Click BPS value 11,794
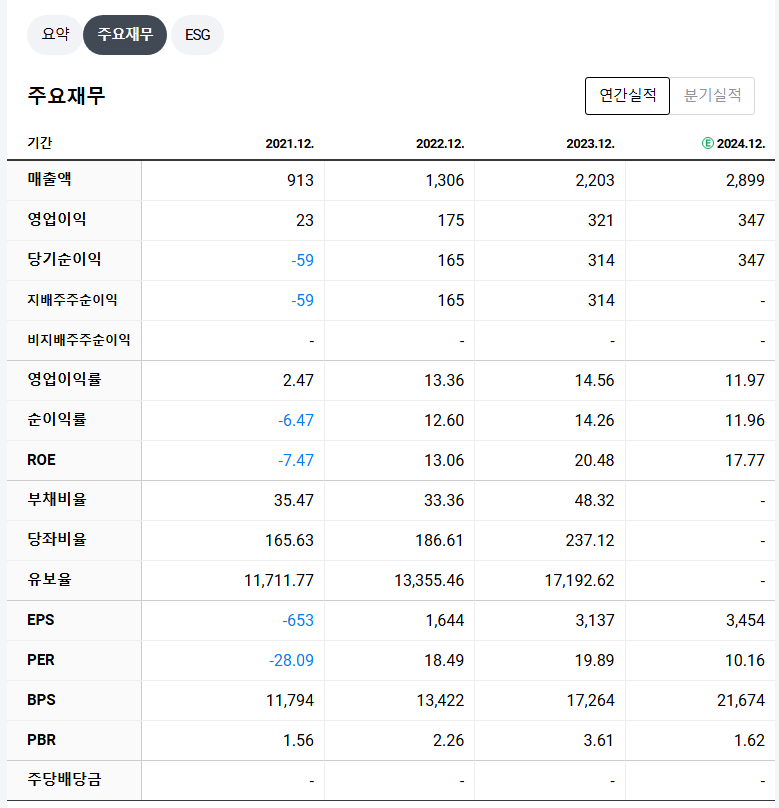The image size is (779, 808). [x=290, y=701]
